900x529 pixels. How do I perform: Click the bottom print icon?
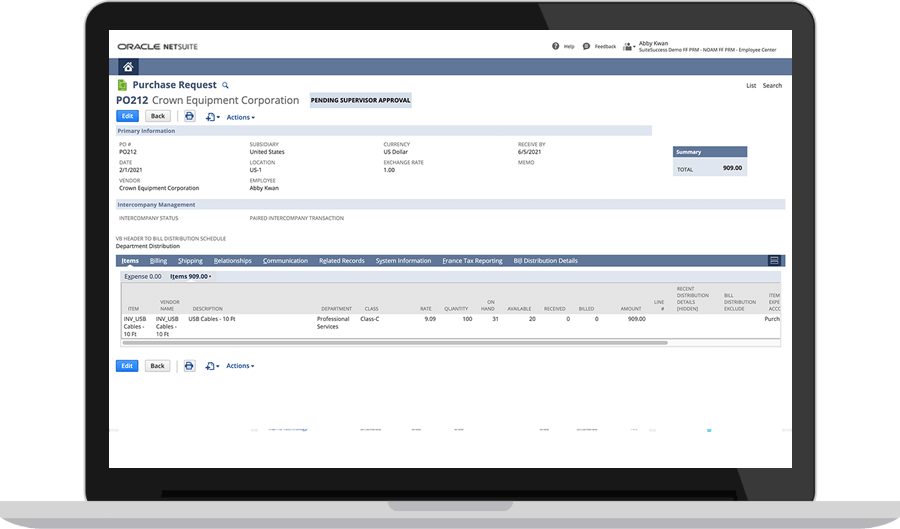click(189, 365)
